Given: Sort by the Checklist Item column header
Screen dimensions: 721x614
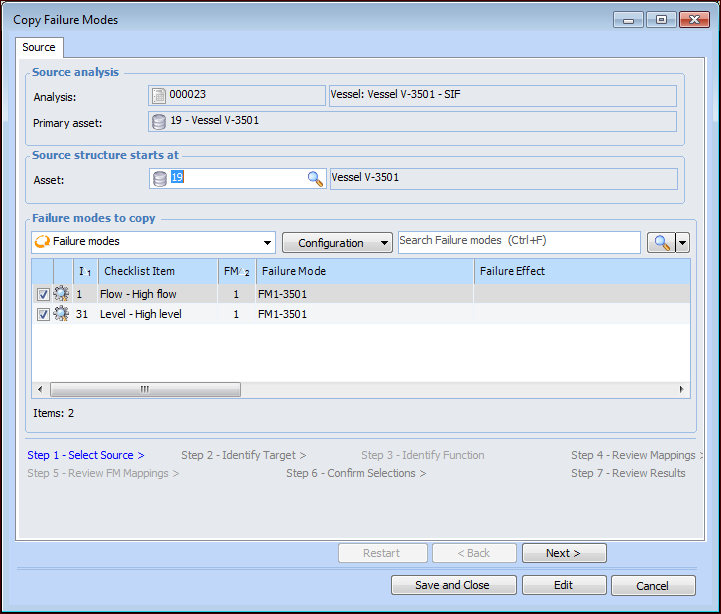Looking at the screenshot, I should tap(156, 271).
